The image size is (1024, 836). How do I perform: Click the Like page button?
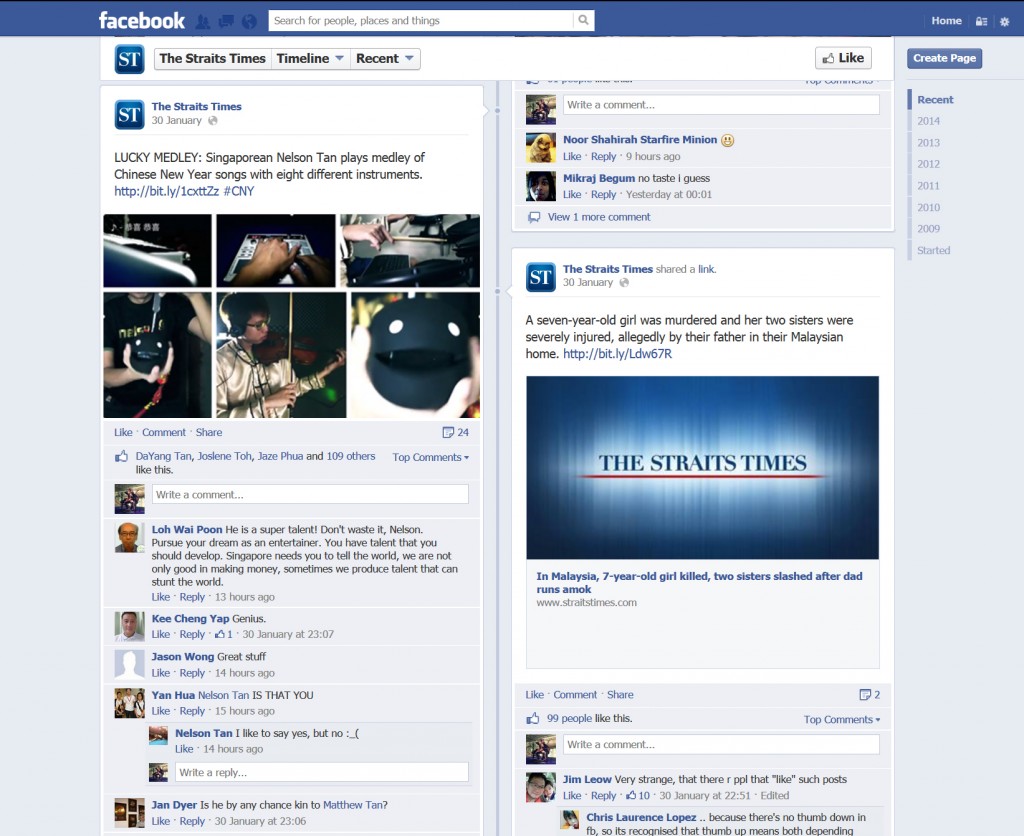pyautogui.click(x=843, y=58)
